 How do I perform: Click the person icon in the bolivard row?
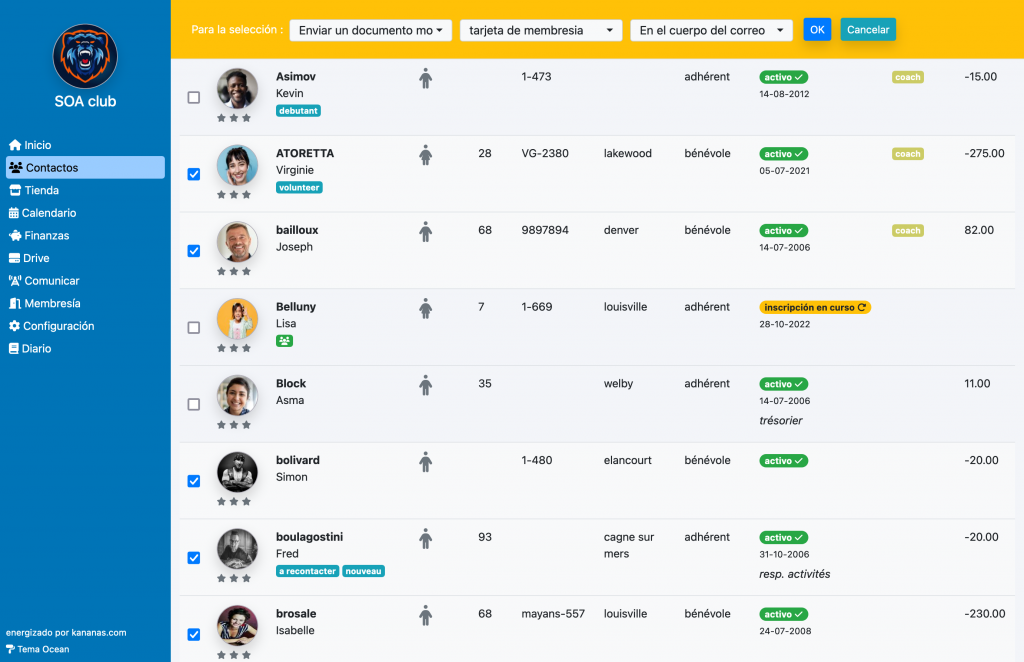click(x=425, y=462)
